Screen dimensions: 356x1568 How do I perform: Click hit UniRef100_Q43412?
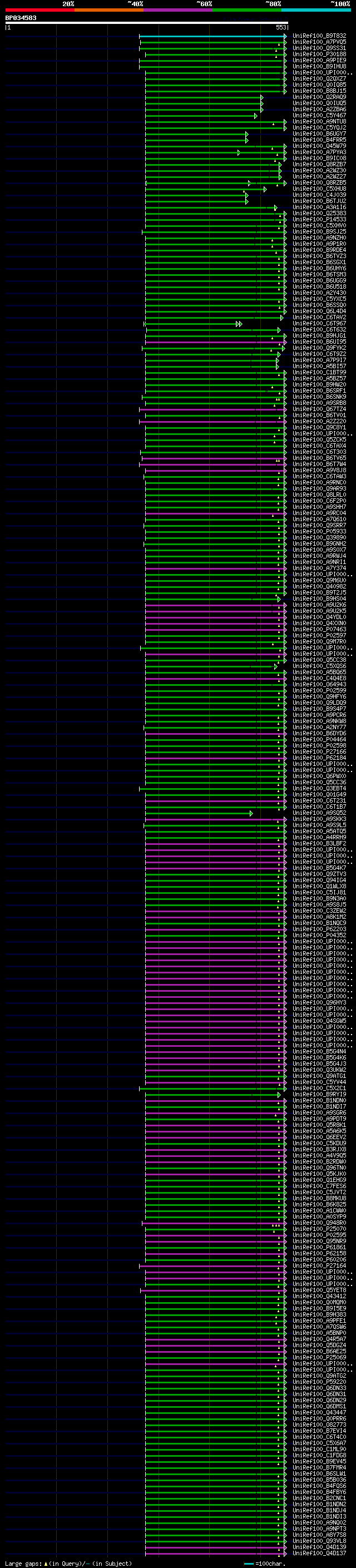click(319, 1297)
